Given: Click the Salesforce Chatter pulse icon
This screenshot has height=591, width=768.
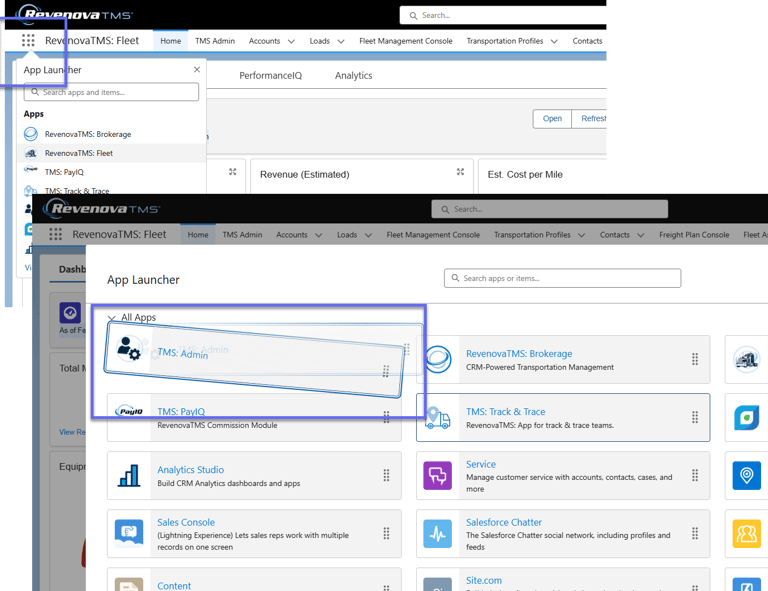Looking at the screenshot, I should [x=437, y=533].
